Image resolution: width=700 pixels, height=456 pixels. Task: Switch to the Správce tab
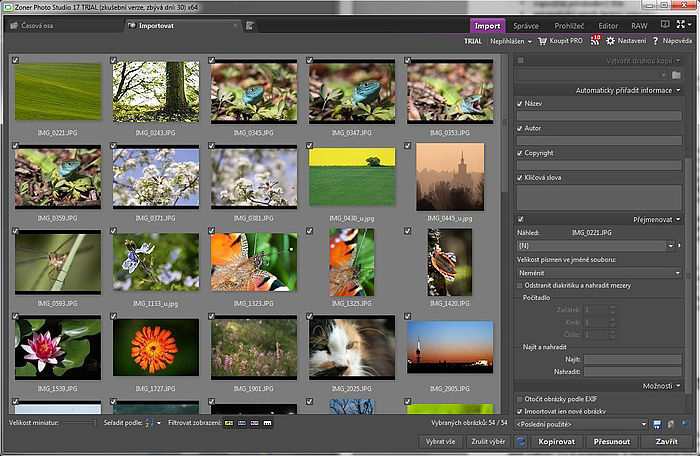524,24
